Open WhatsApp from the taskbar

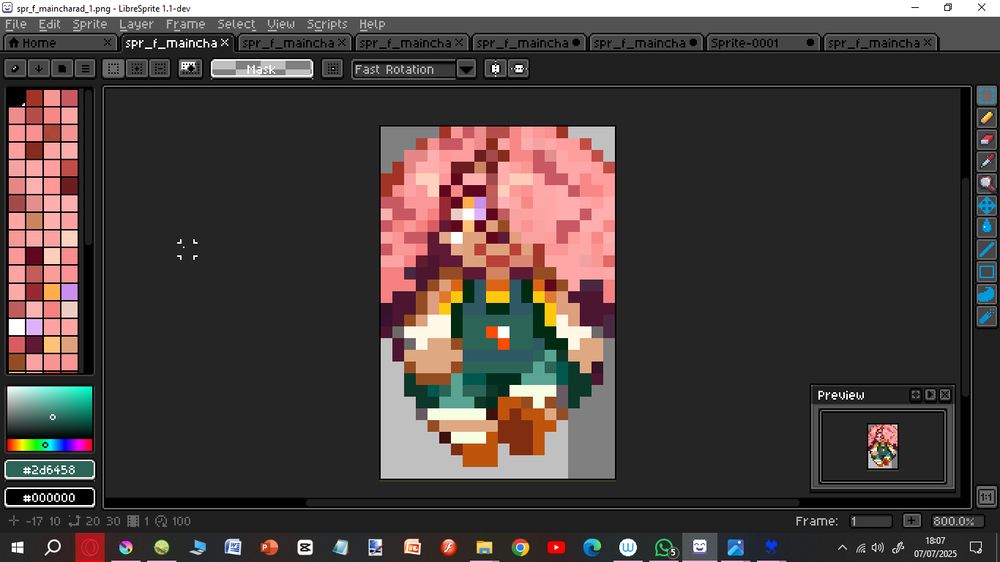664,547
